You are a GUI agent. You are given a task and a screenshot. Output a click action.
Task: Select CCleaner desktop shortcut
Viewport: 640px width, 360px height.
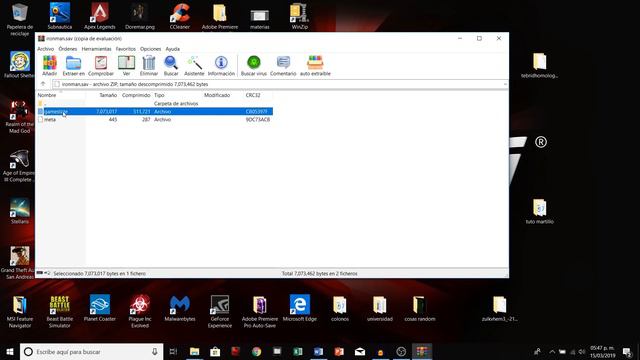coord(180,16)
